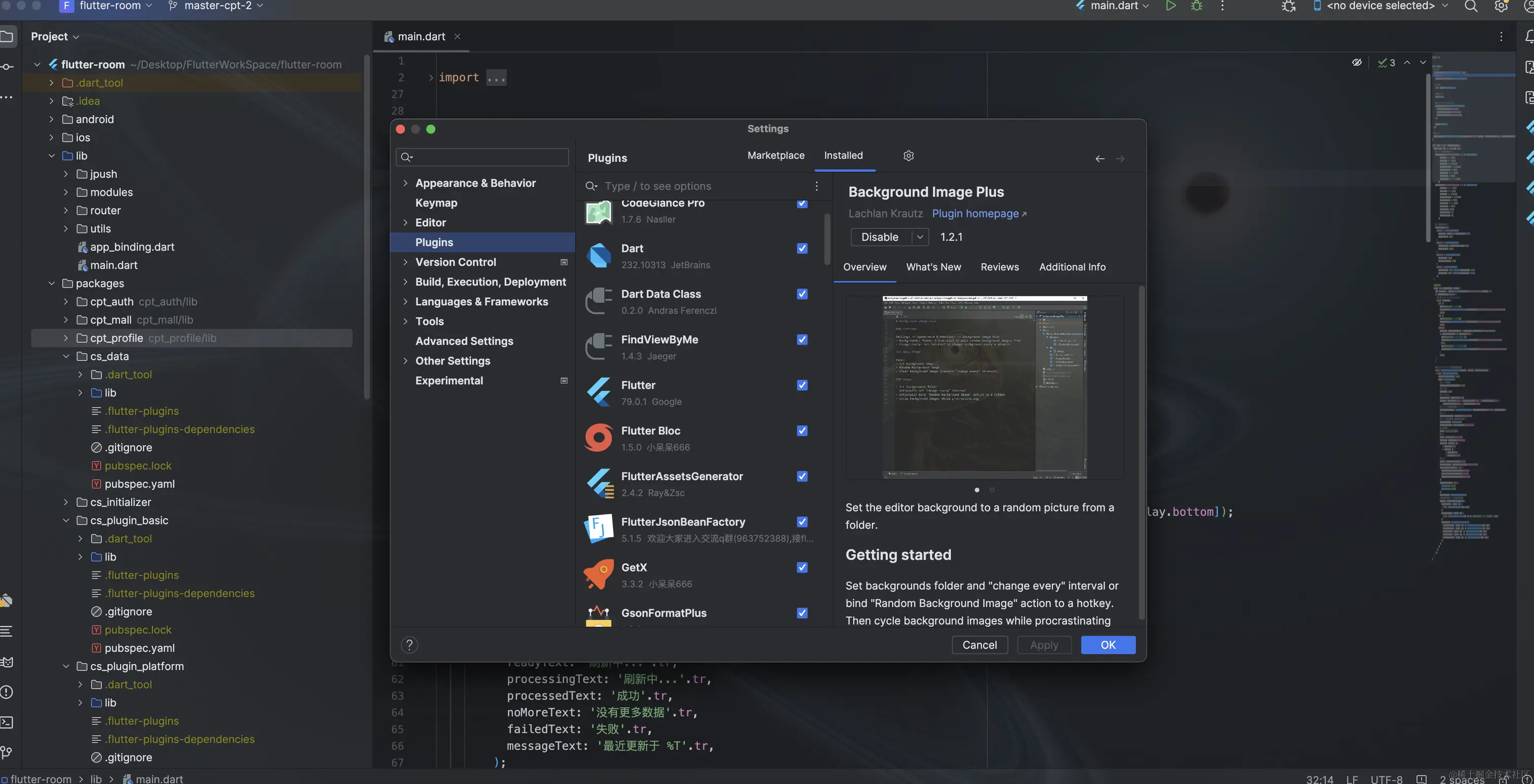Expand Appearance & Behavior settings section
Image resolution: width=1534 pixels, height=784 pixels.
pos(405,184)
